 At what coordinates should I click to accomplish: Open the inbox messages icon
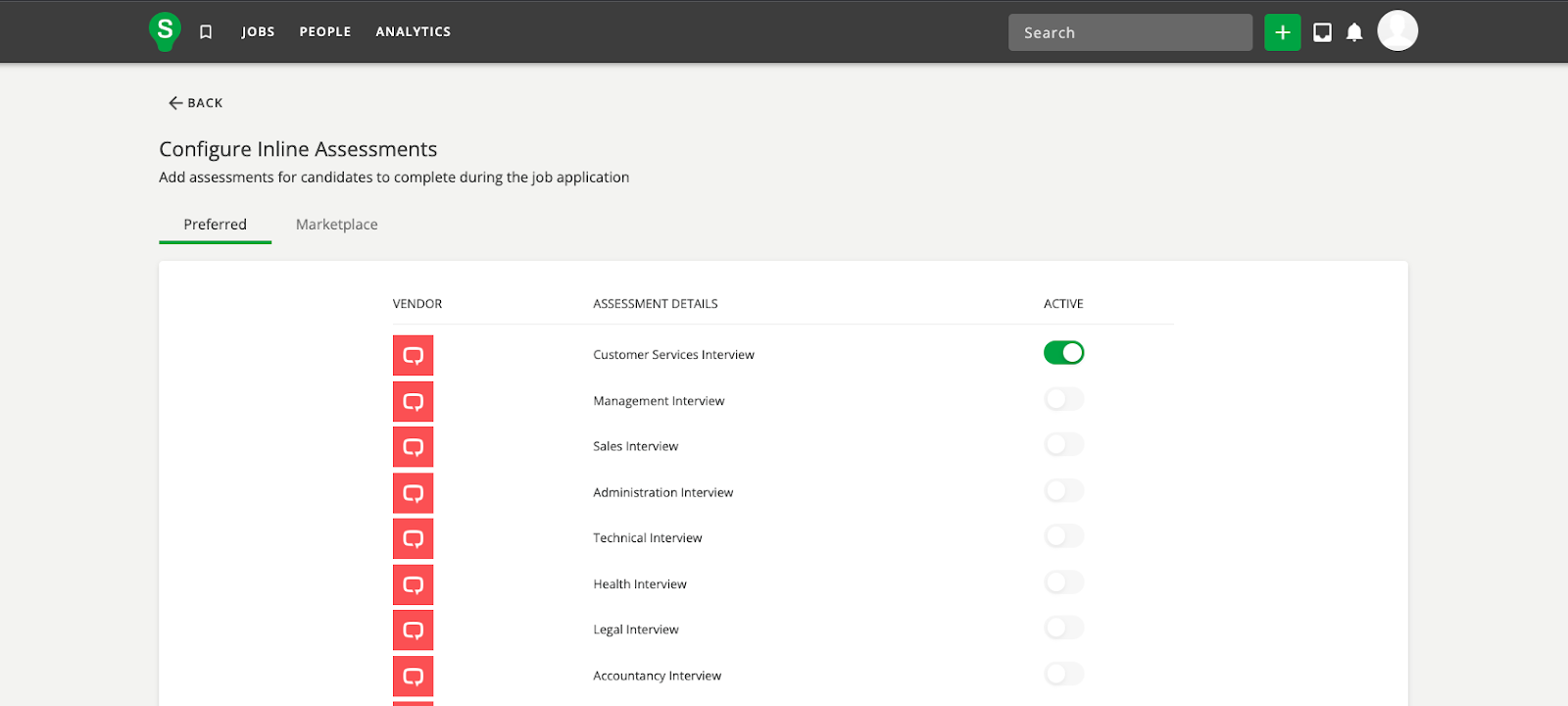(x=1322, y=32)
